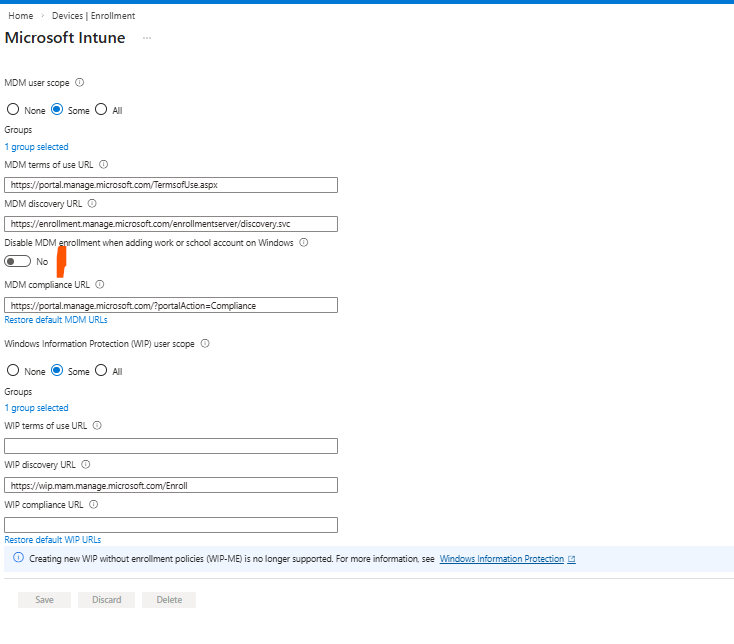Select None for MDM user scope

click(13, 110)
